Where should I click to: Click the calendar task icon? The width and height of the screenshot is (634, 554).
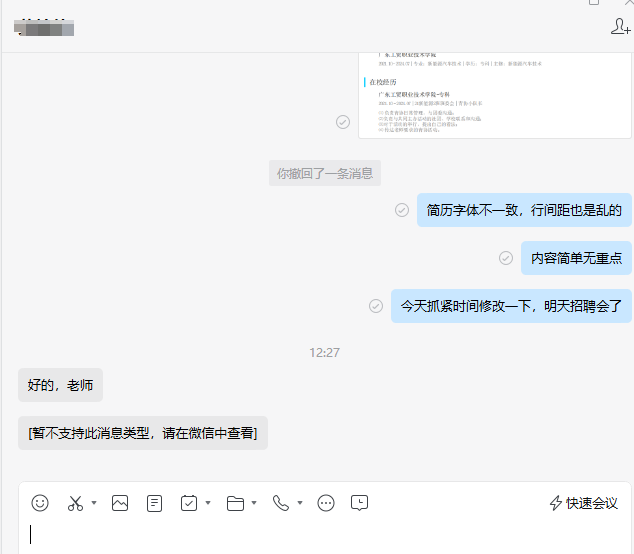click(189, 503)
